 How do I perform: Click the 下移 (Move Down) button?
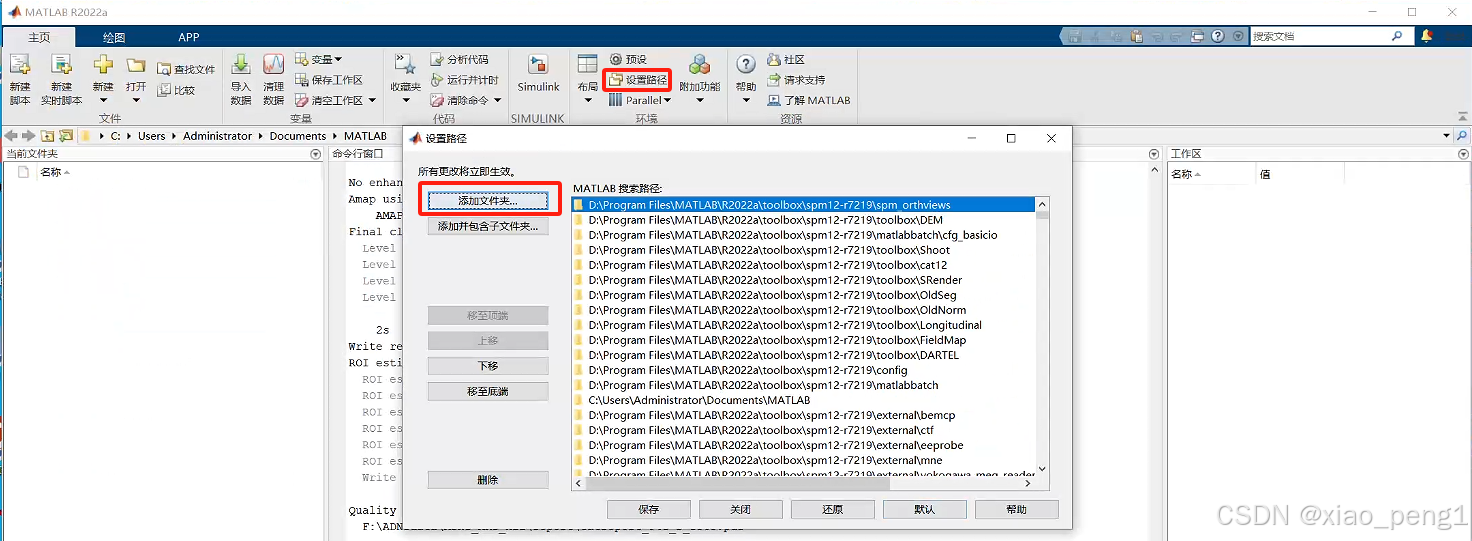[487, 366]
